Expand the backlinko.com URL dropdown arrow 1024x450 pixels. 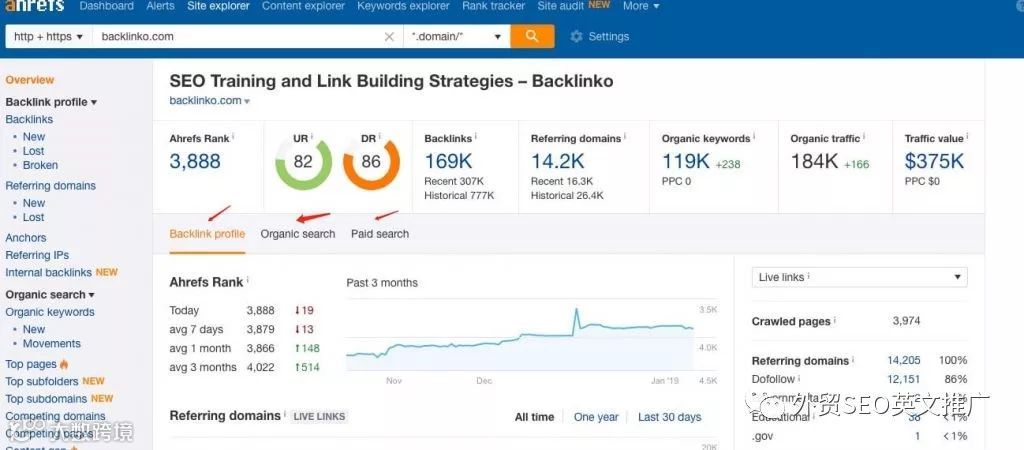pos(247,101)
